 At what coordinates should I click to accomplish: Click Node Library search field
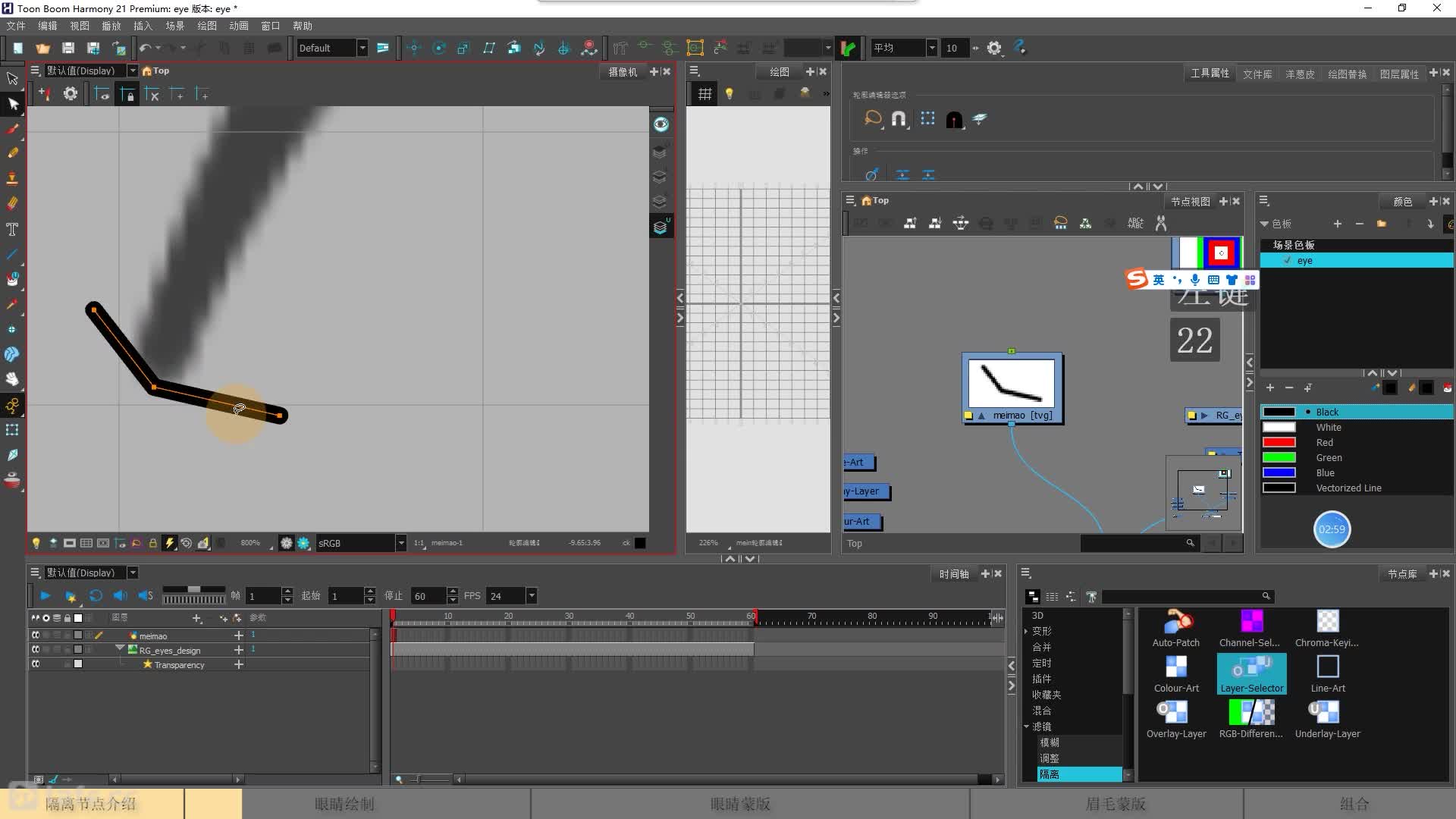(1187, 596)
